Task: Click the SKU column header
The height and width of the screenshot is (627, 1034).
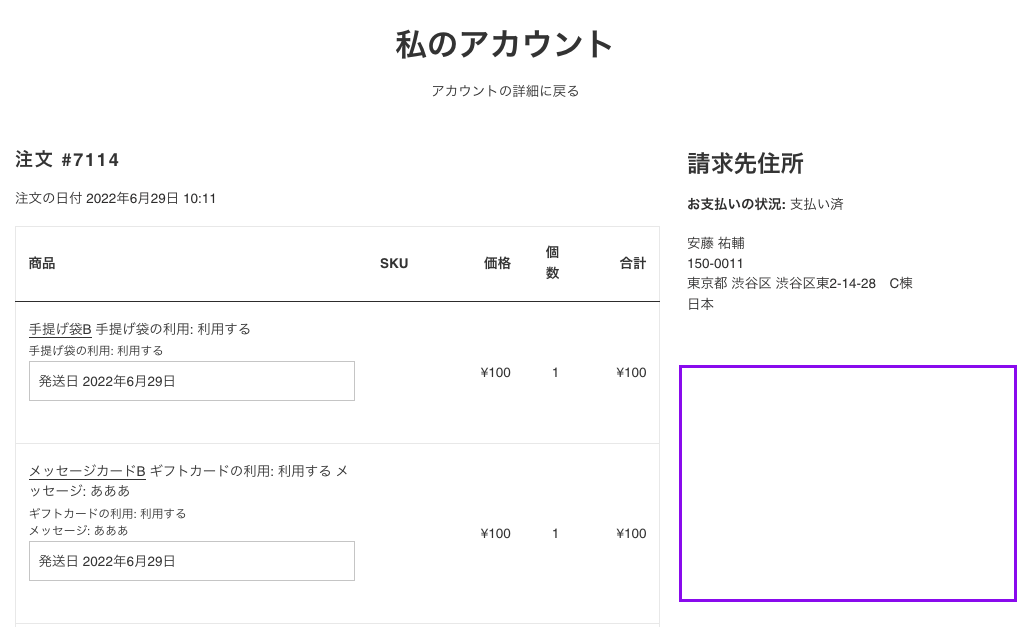Action: tap(394, 264)
